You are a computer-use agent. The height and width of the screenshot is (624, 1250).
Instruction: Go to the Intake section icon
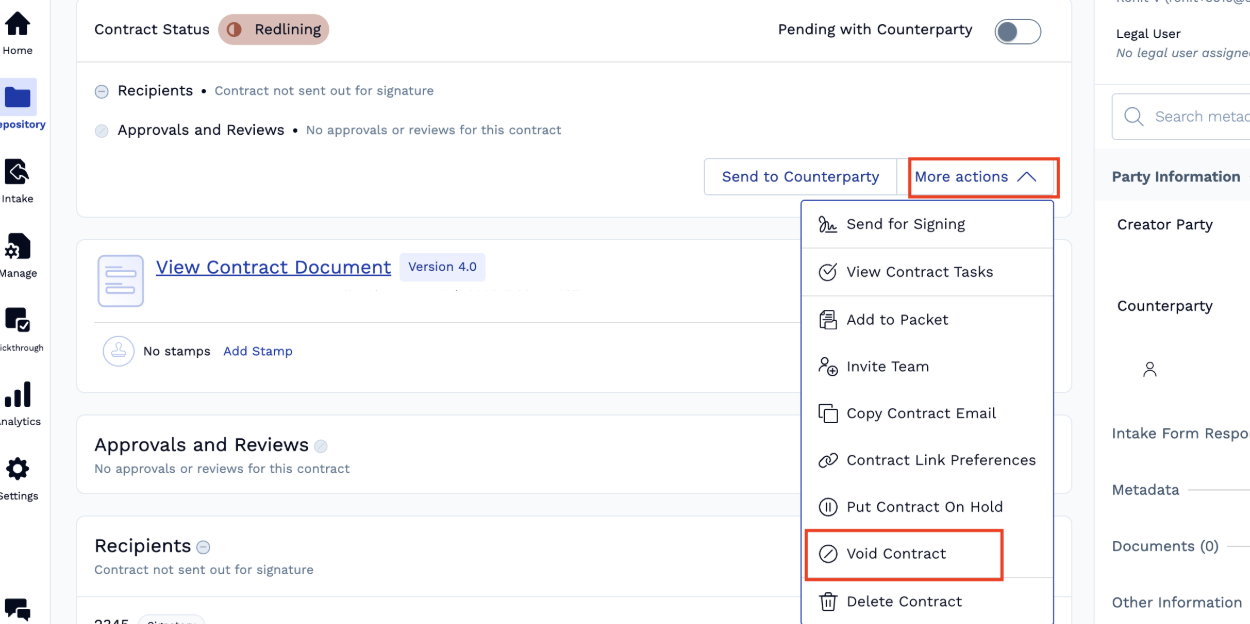point(18,172)
